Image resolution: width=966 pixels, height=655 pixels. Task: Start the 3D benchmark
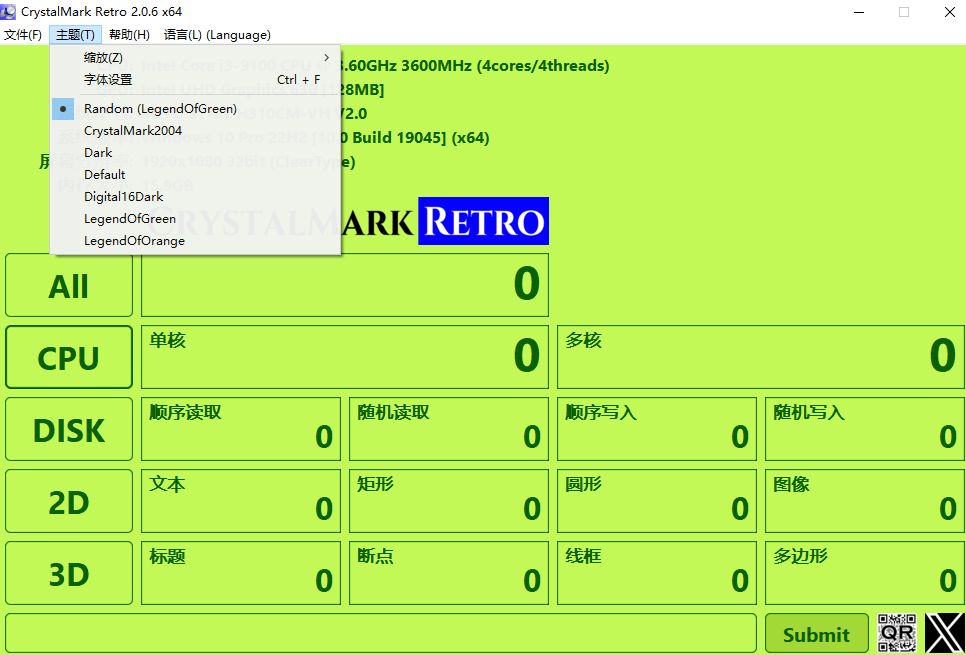pyautogui.click(x=69, y=574)
